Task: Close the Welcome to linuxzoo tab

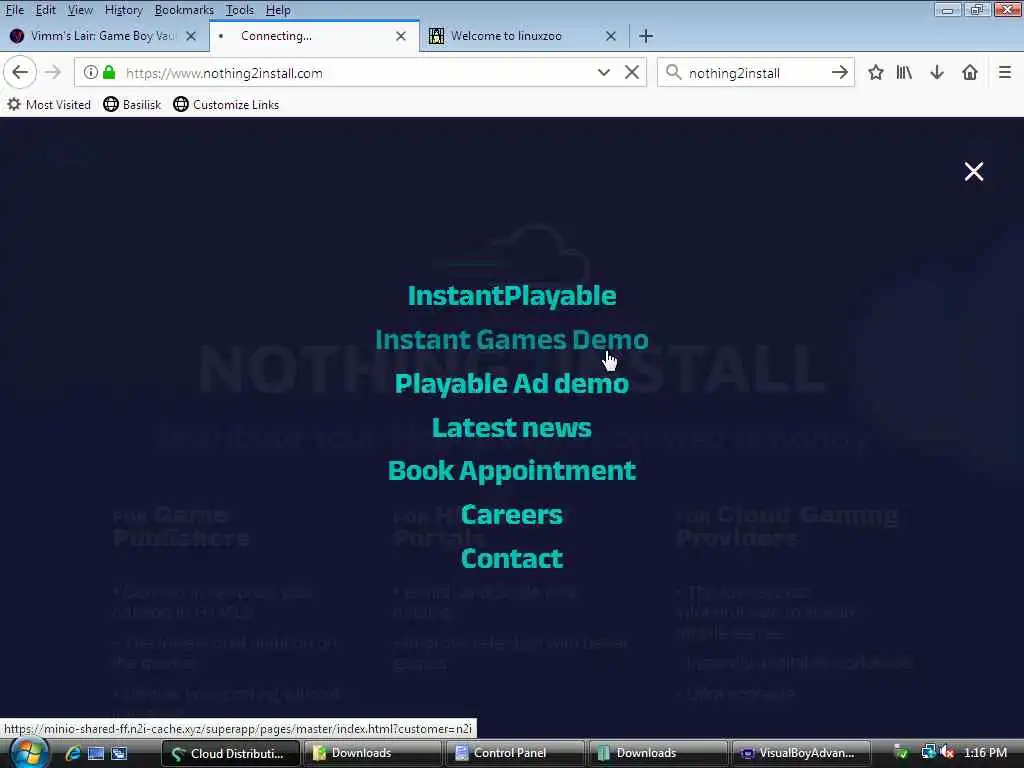Action: coord(611,36)
